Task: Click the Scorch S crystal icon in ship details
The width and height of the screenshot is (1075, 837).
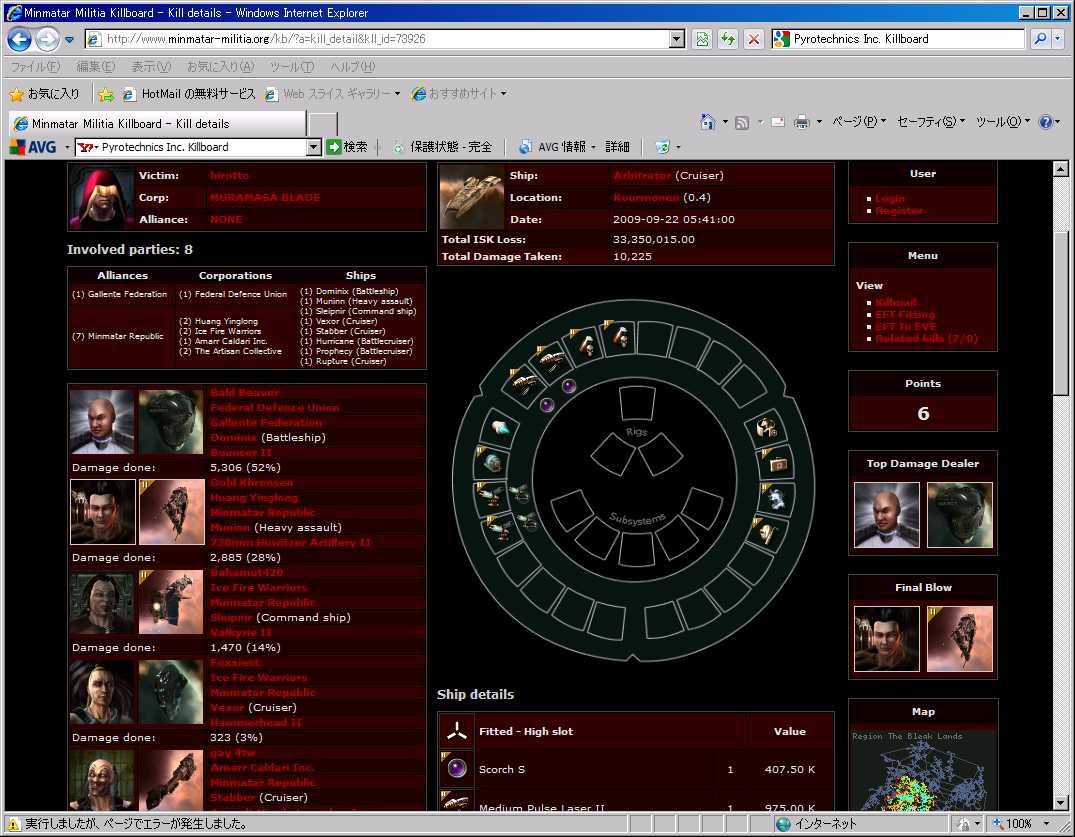Action: [457, 768]
